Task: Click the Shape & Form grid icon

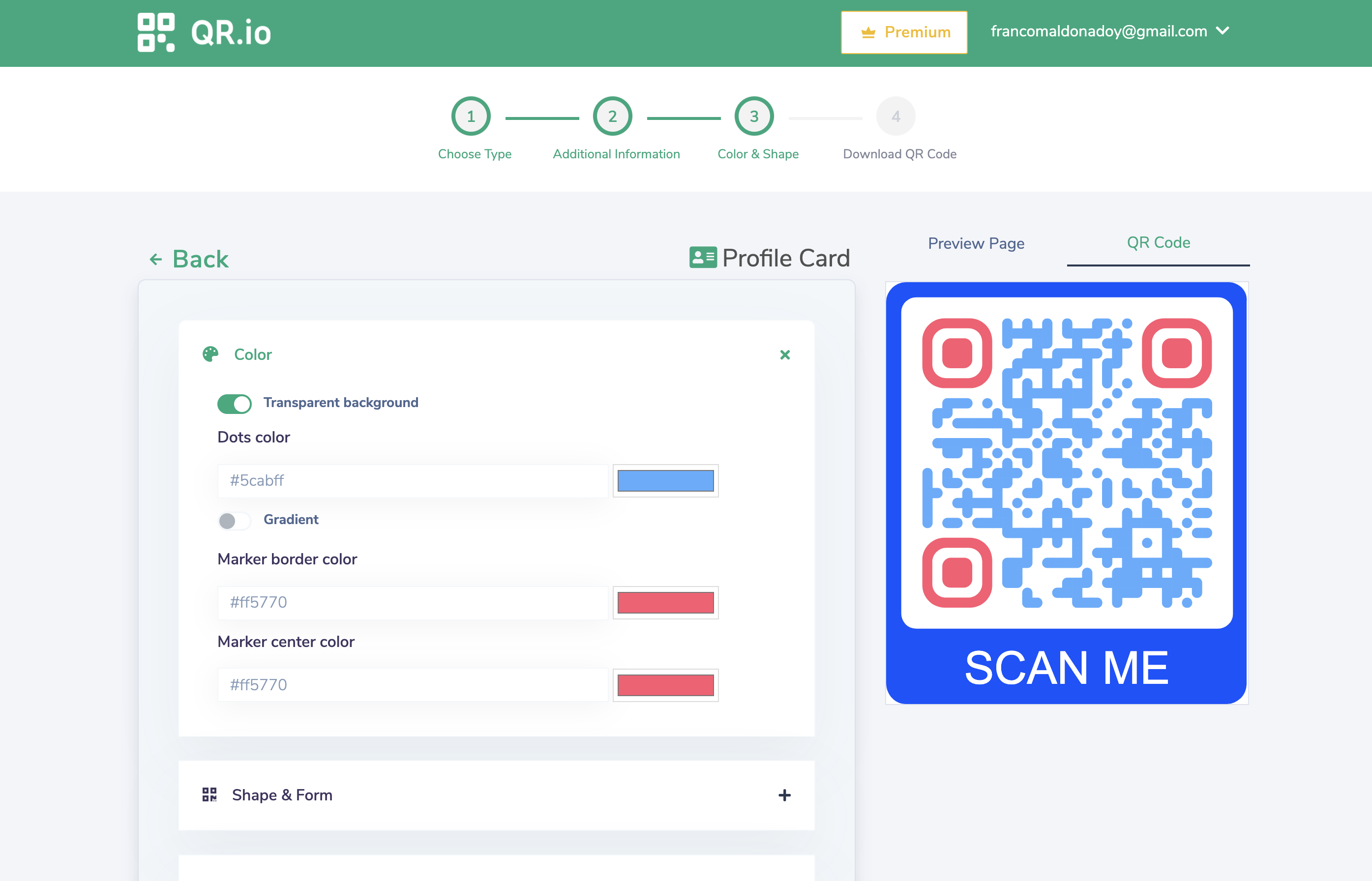Action: [x=209, y=794]
